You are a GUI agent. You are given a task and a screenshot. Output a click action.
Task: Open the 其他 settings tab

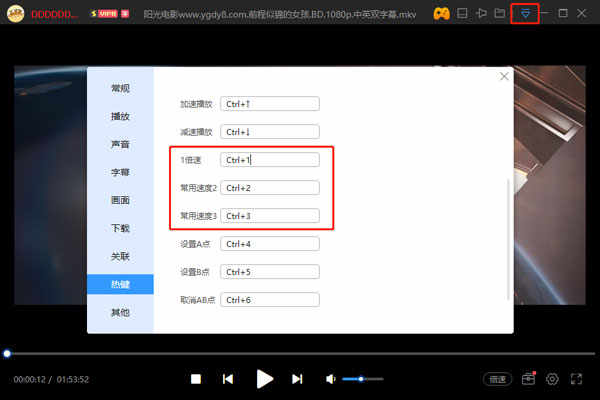point(120,312)
